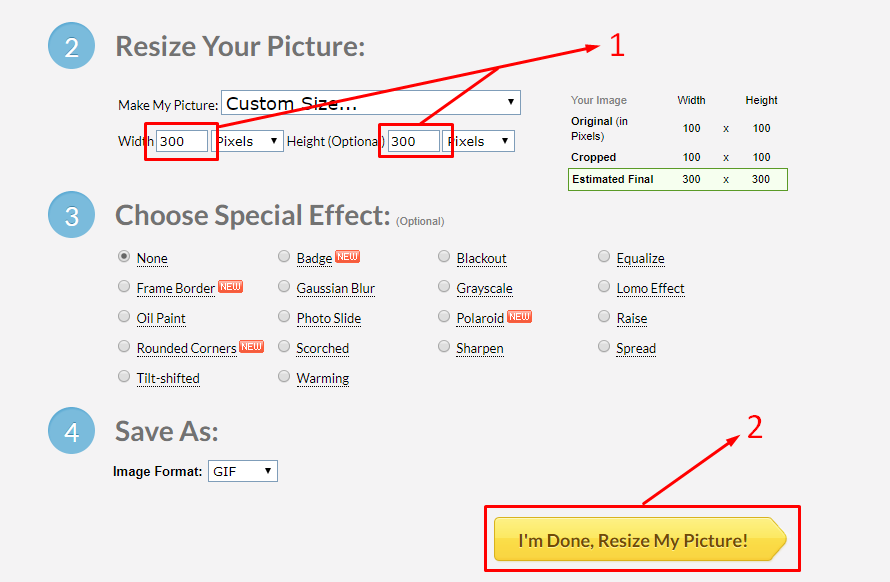Click the step 4 circle icon
The height and width of the screenshot is (582, 890).
point(71,431)
